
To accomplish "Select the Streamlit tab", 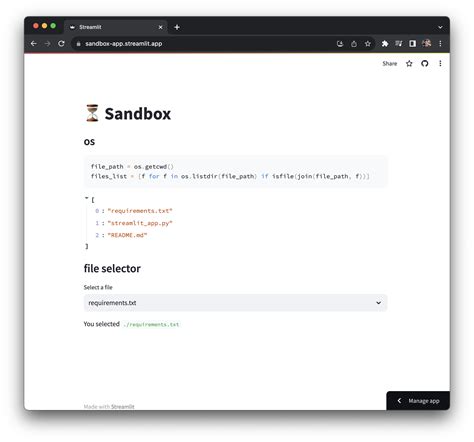I will point(116,27).
